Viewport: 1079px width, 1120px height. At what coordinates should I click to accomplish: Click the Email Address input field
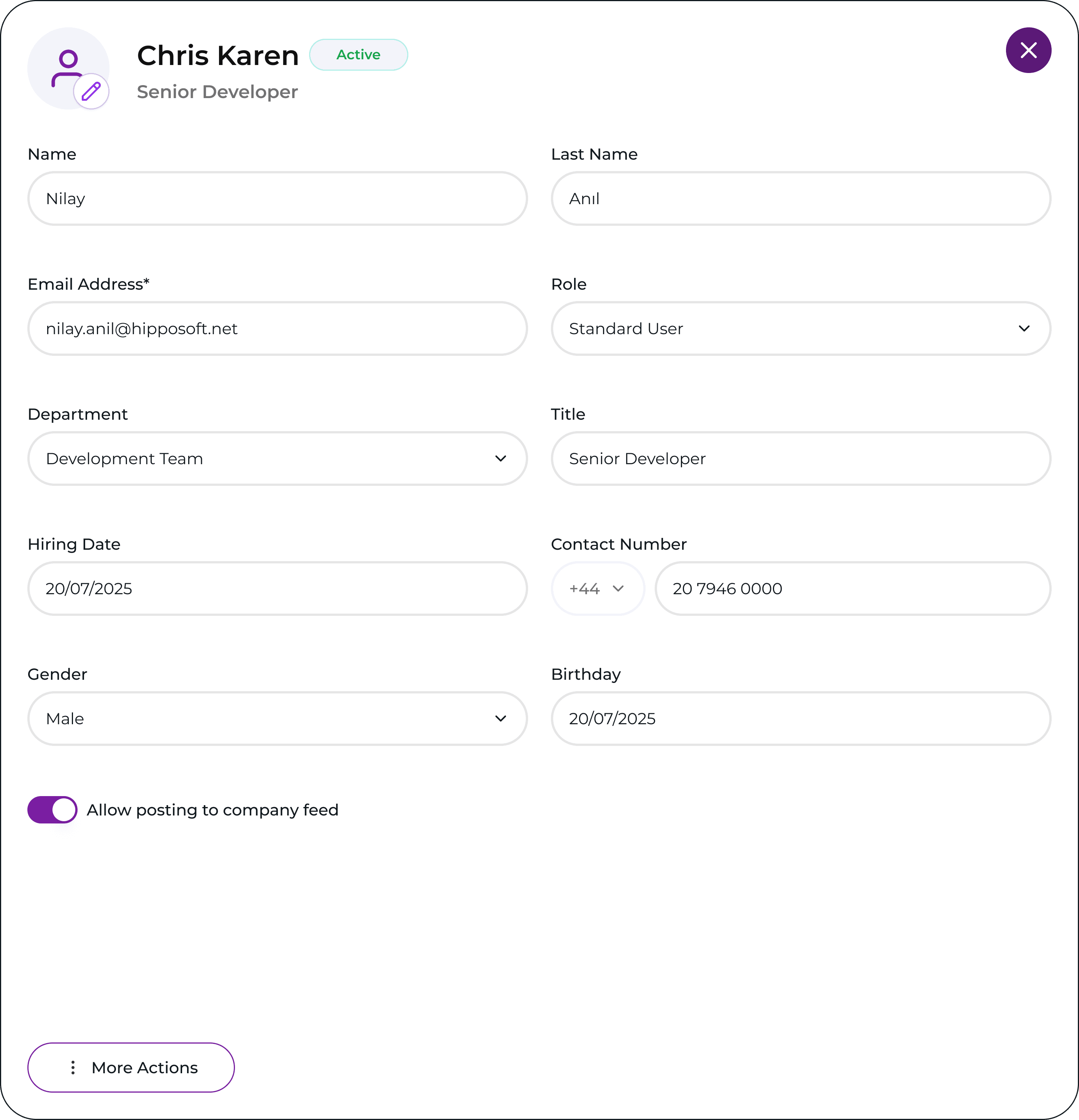pos(277,328)
